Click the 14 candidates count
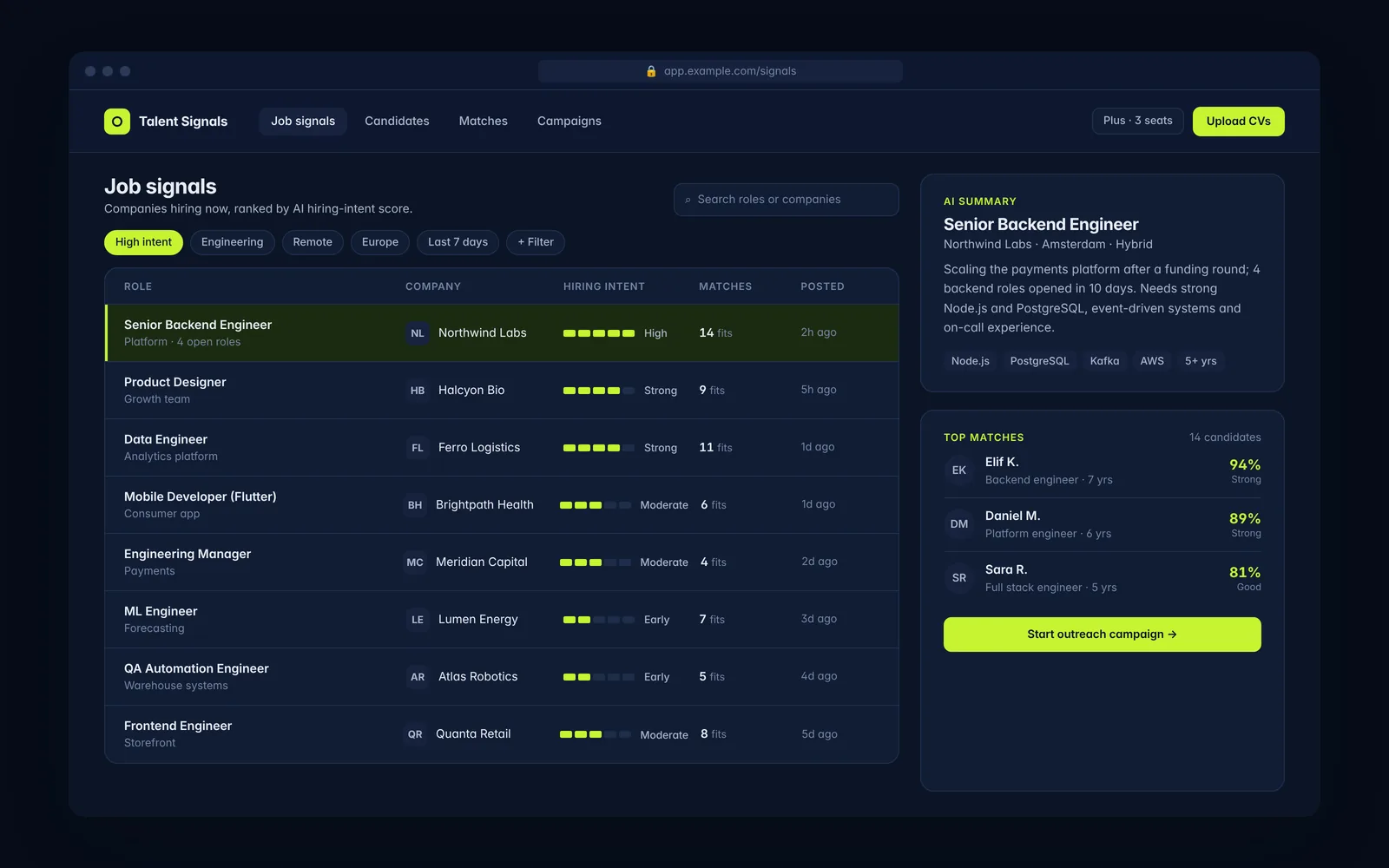This screenshot has height=868, width=1389. coord(1225,437)
